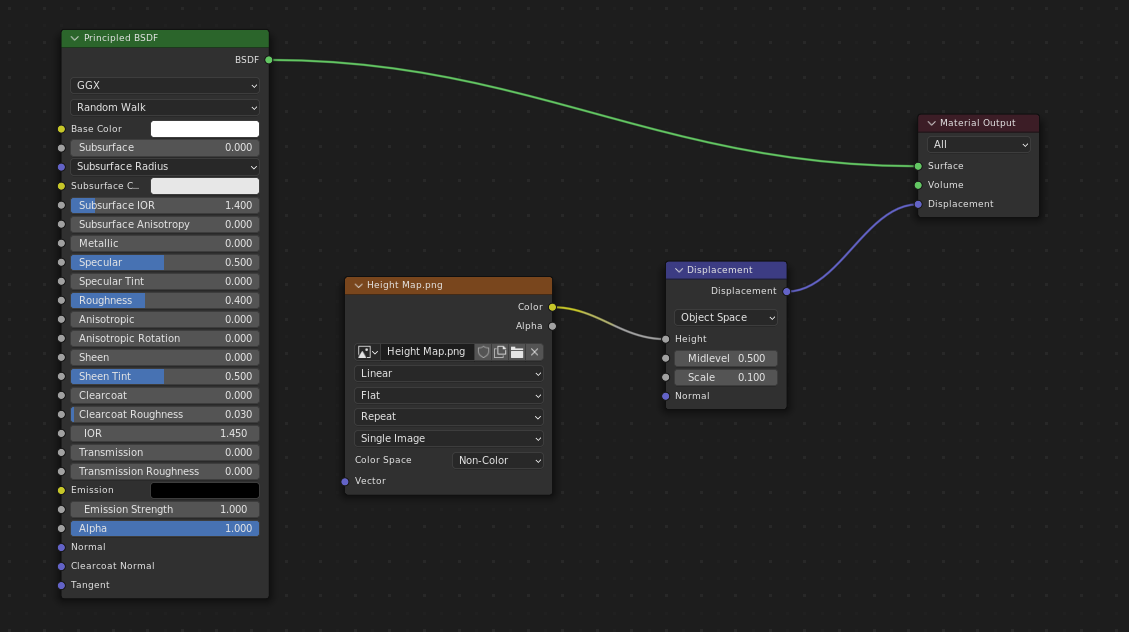
Task: Click the Roughness slider in Principled BSDF
Action: click(x=165, y=300)
